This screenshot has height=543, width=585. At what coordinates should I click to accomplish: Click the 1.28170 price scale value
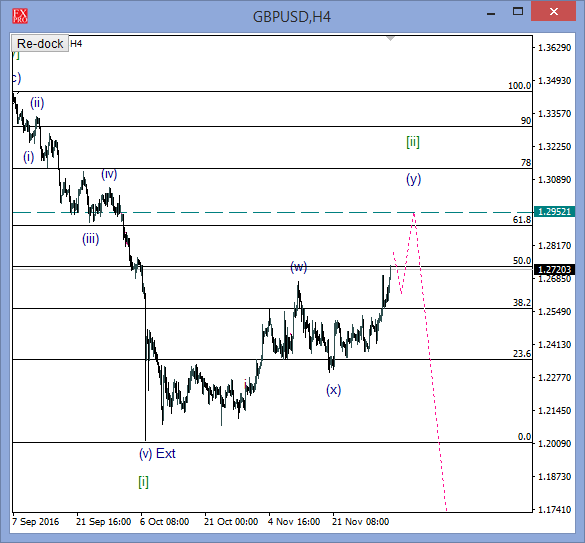click(554, 246)
